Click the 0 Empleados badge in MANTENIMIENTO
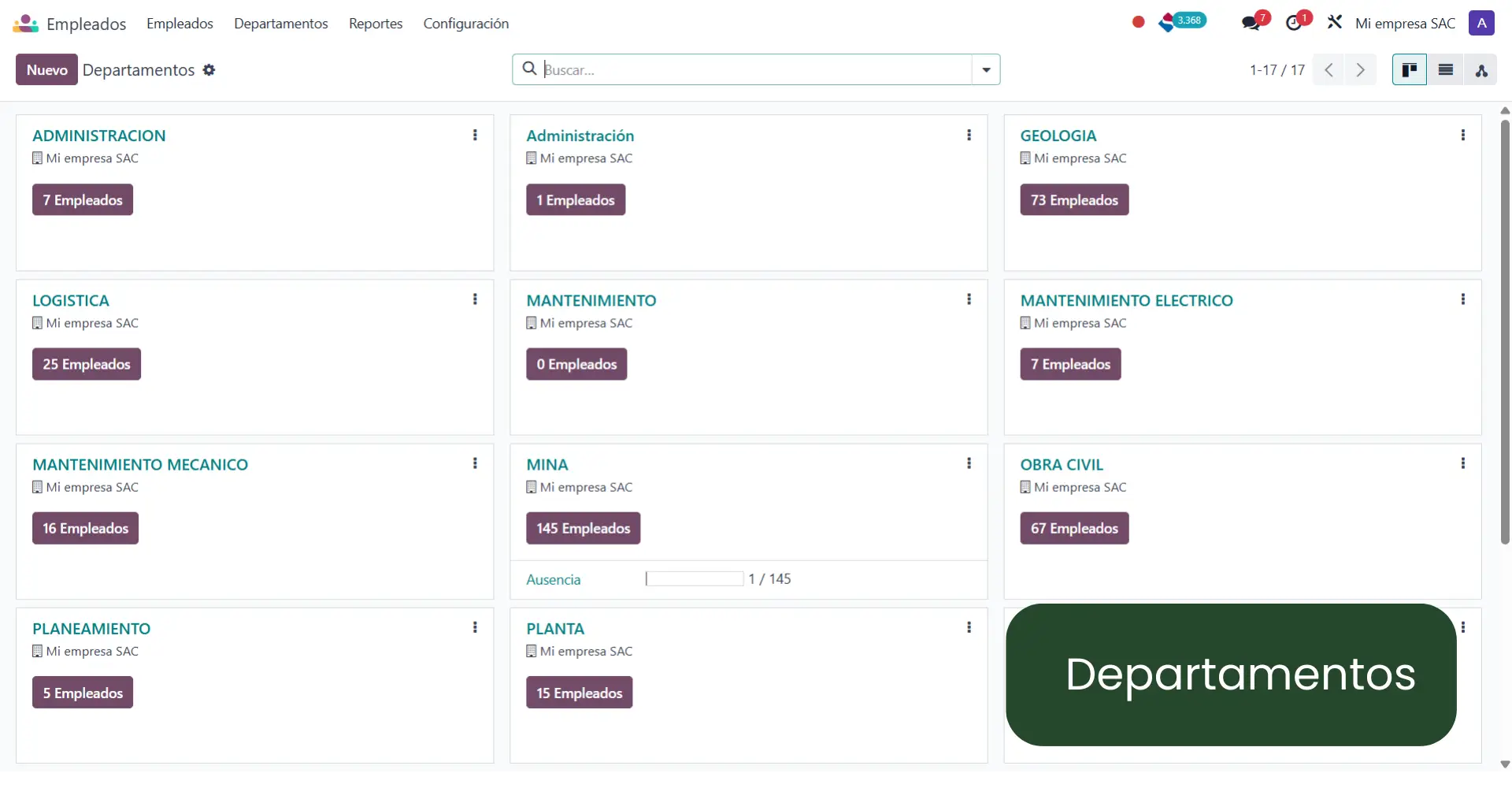The width and height of the screenshot is (1512, 788). coord(576,363)
